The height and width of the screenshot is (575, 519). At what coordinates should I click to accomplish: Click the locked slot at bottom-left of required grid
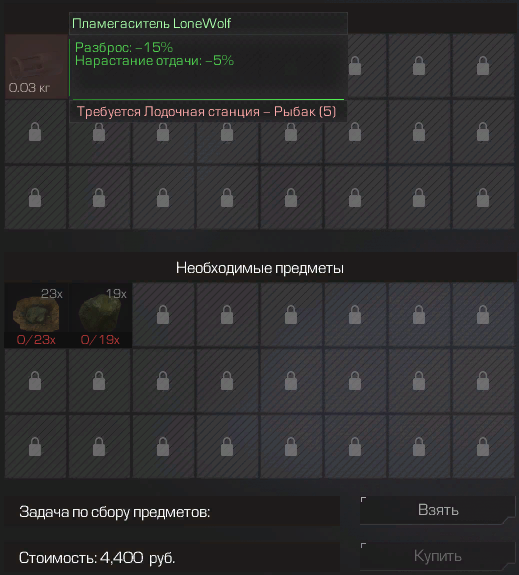pyautogui.click(x=36, y=447)
